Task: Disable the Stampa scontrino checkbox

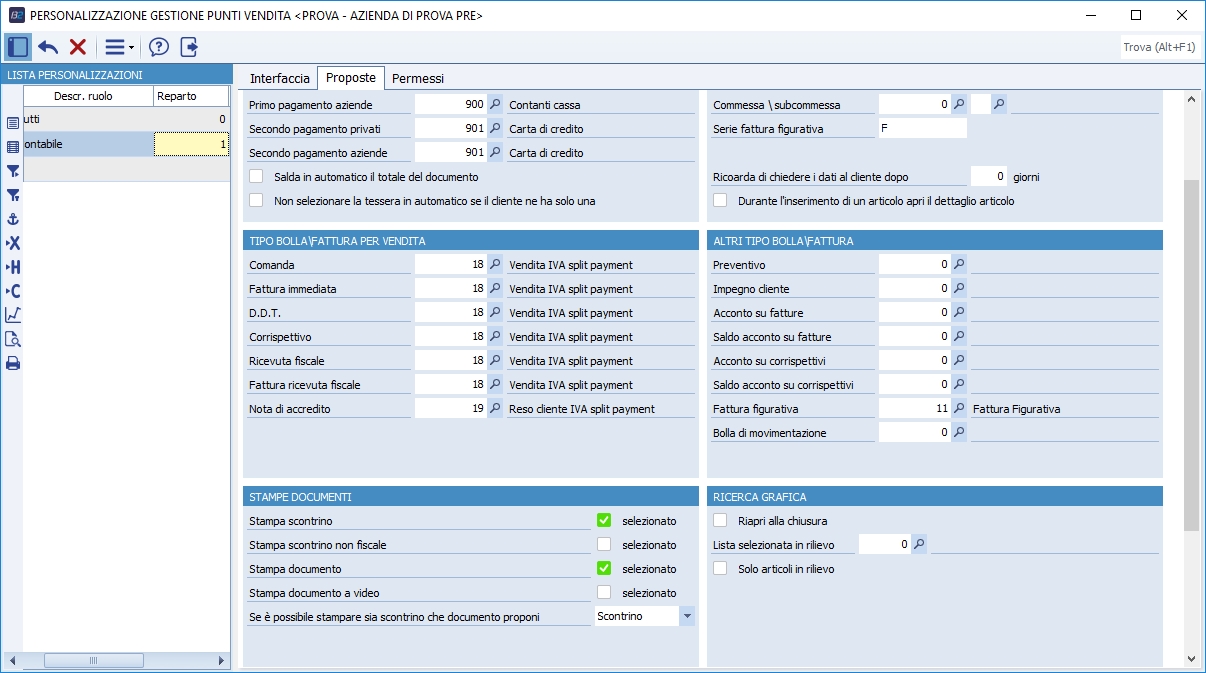Action: [604, 521]
